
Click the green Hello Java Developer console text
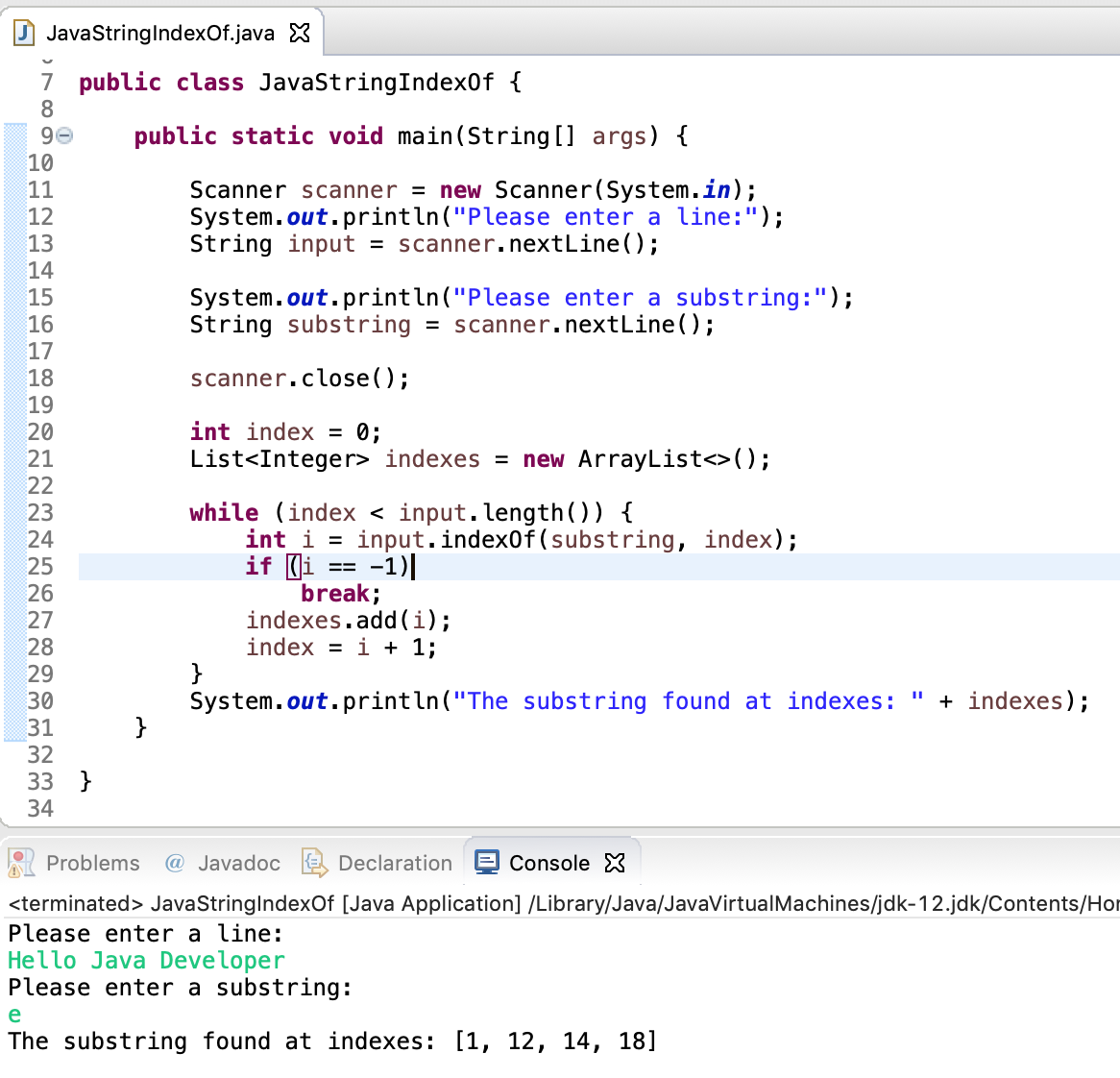tap(144, 960)
